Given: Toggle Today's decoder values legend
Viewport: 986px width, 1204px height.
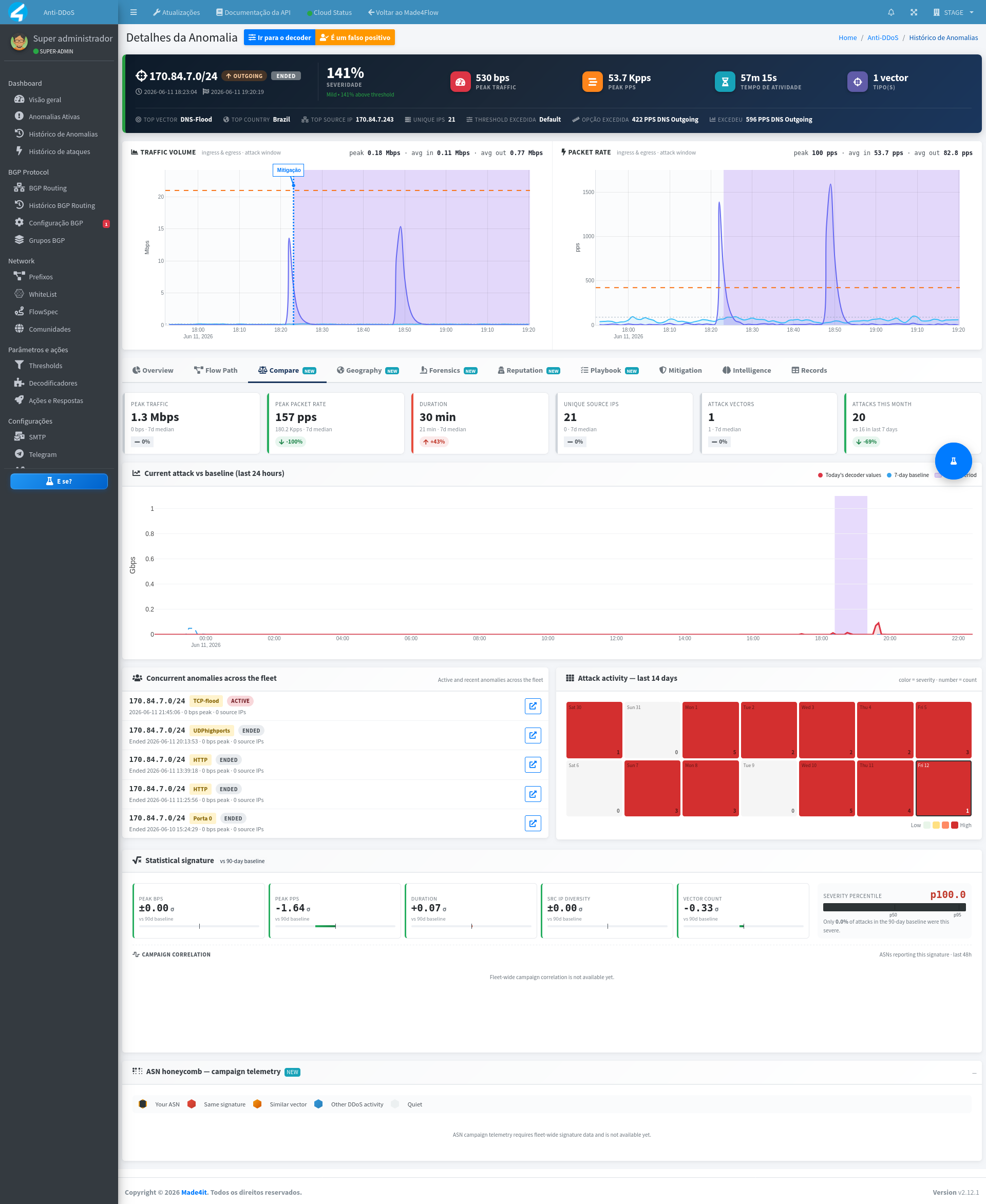Looking at the screenshot, I should click(849, 475).
